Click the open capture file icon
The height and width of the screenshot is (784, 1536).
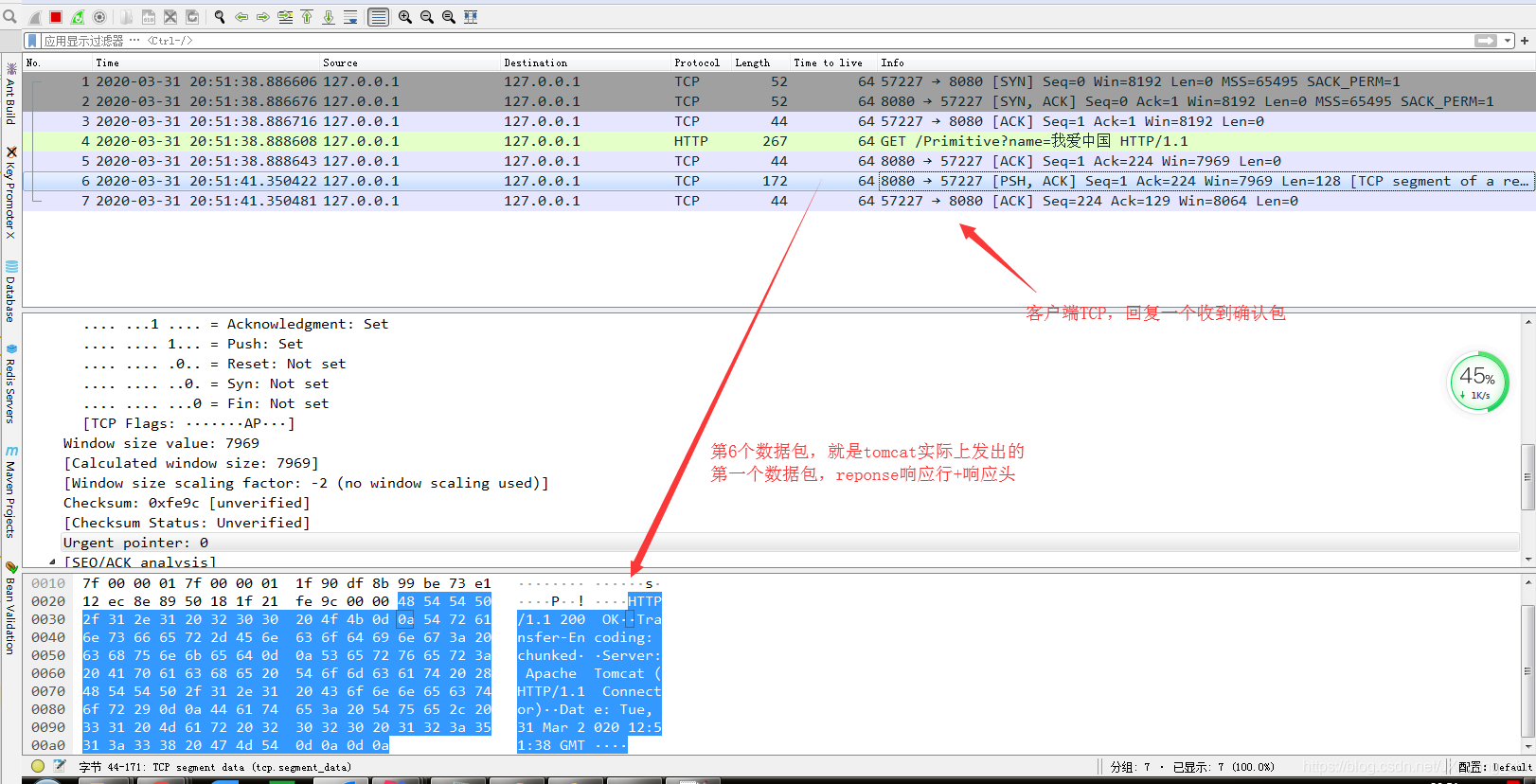pos(127,17)
